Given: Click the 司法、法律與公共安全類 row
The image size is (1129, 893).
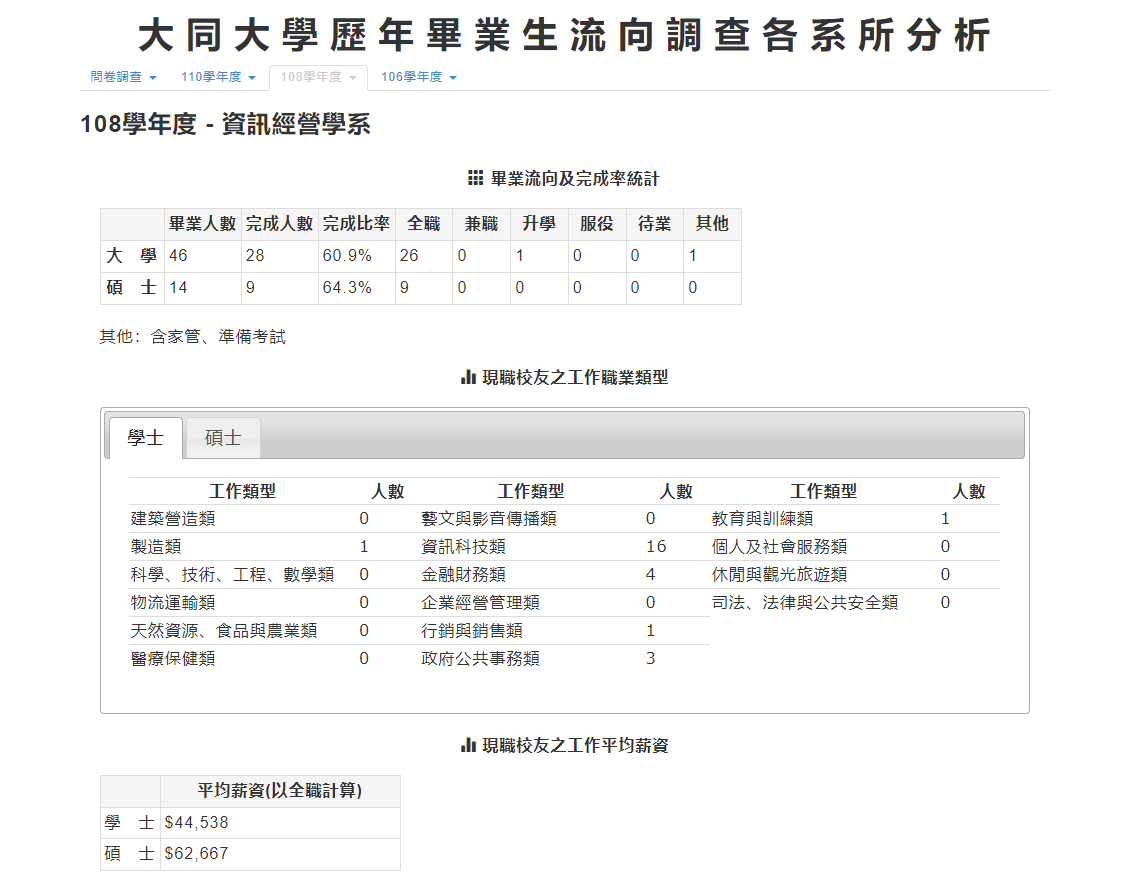Looking at the screenshot, I should click(x=855, y=603).
